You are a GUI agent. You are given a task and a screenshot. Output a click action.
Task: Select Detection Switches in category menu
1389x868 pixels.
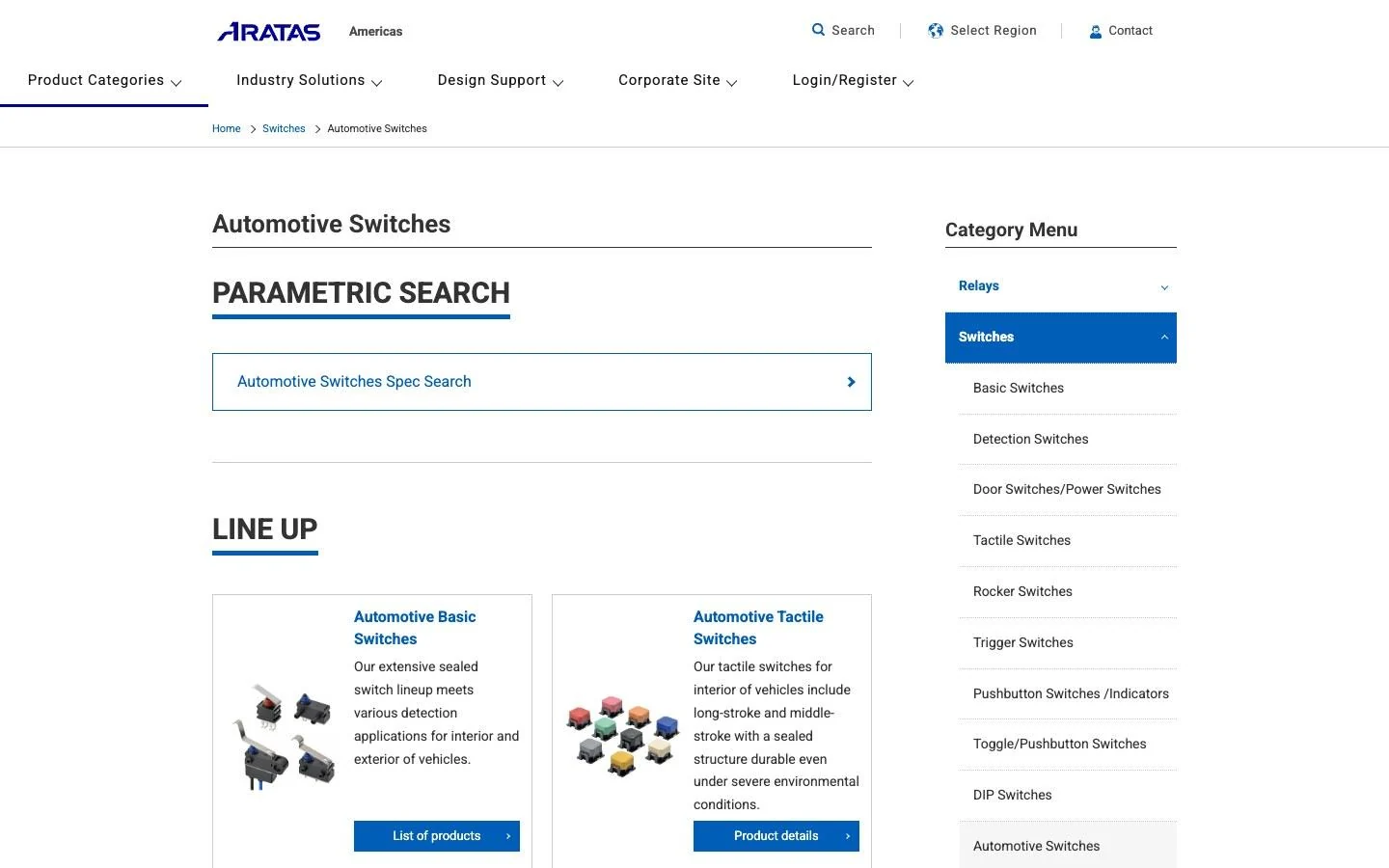1068,440
